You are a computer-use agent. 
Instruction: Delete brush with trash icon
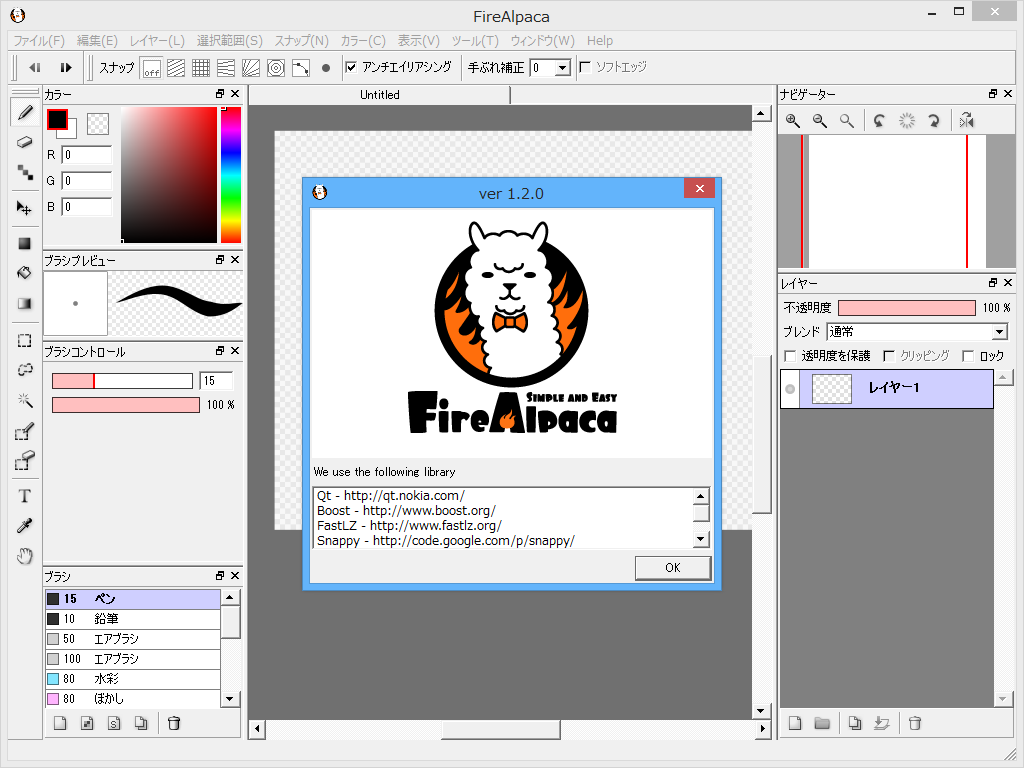click(174, 723)
